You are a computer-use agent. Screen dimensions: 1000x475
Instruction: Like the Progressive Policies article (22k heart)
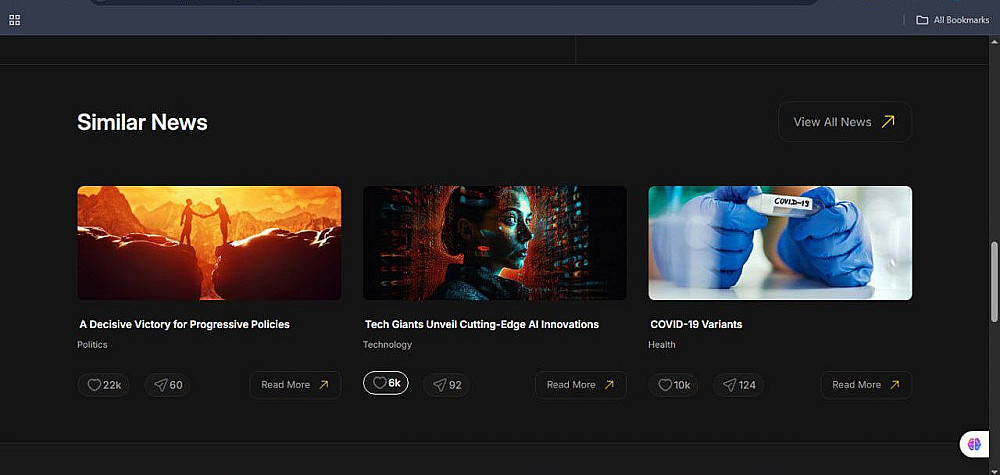[103, 385]
